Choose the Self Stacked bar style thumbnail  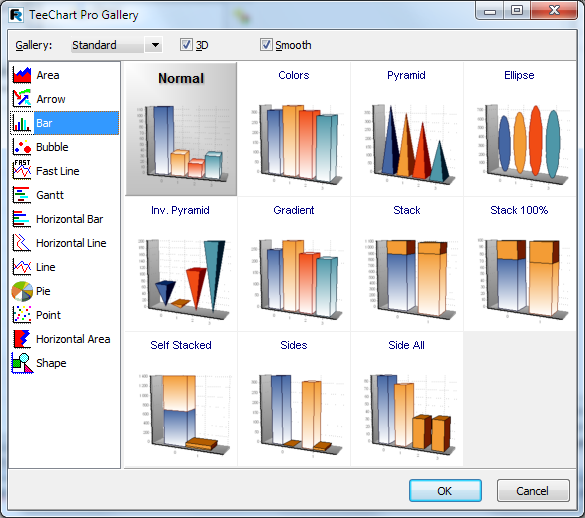click(x=181, y=399)
